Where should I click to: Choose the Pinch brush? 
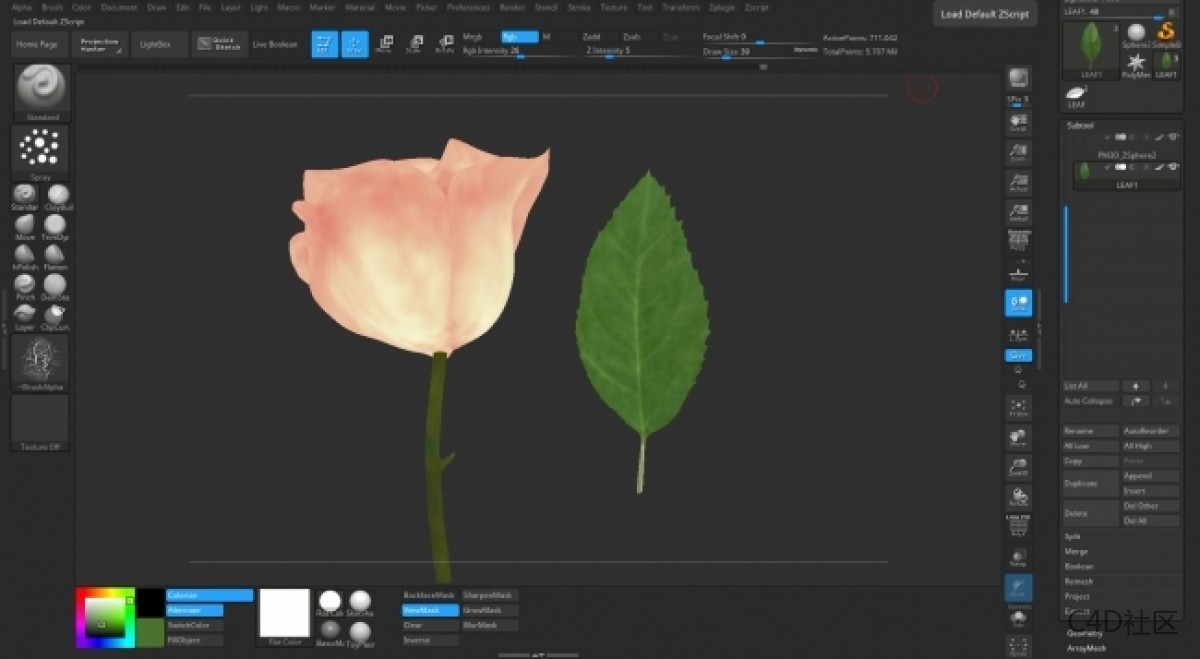[25, 285]
